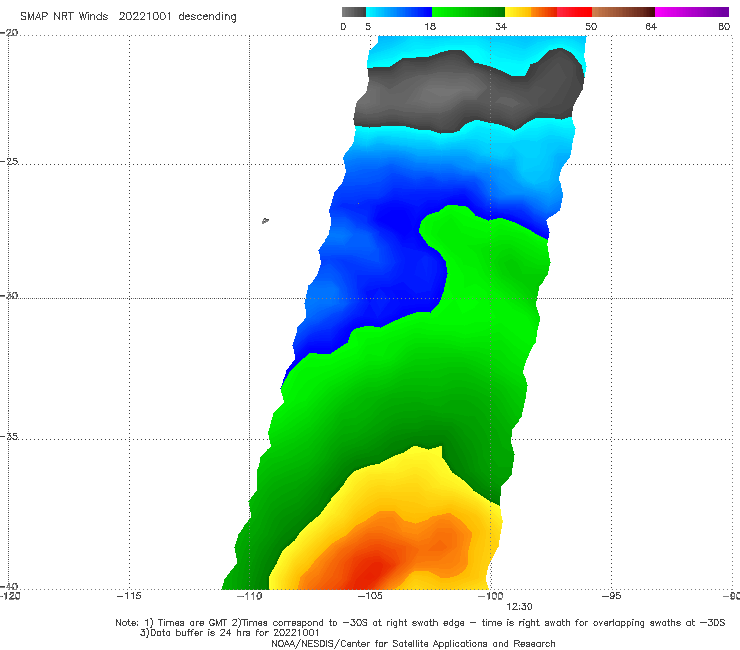Click the color bar label 50
Screen dimensions: 740x650
pyautogui.click(x=591, y=26)
